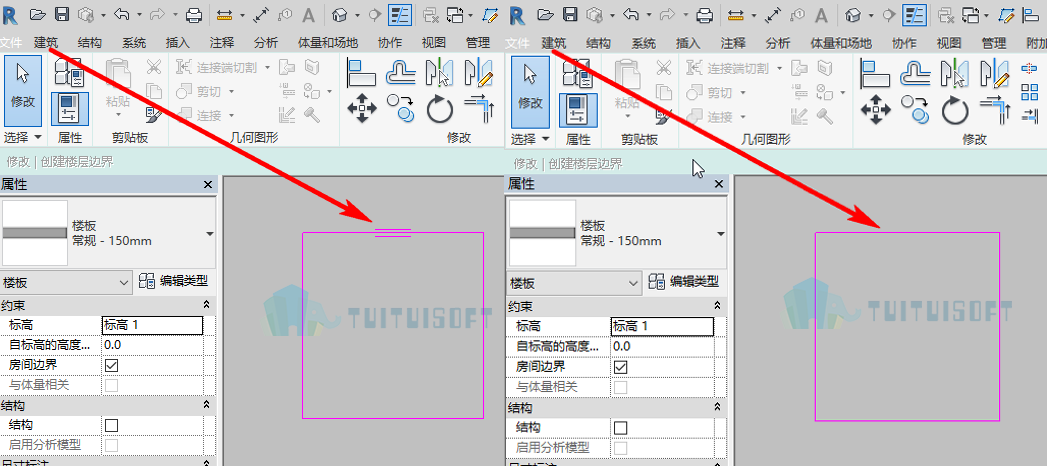The height and width of the screenshot is (466, 1047).
Task: Toggle Thin Lines icon in left window
Action: [x=399, y=14]
